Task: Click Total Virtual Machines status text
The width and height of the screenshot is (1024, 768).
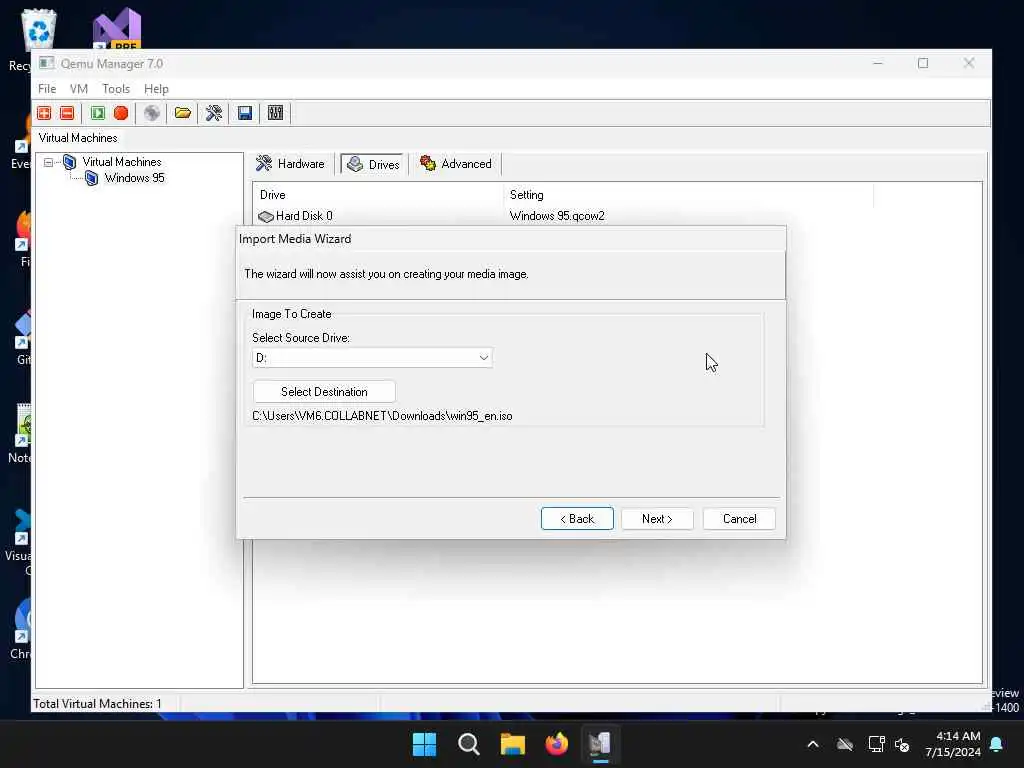Action: coord(97,704)
